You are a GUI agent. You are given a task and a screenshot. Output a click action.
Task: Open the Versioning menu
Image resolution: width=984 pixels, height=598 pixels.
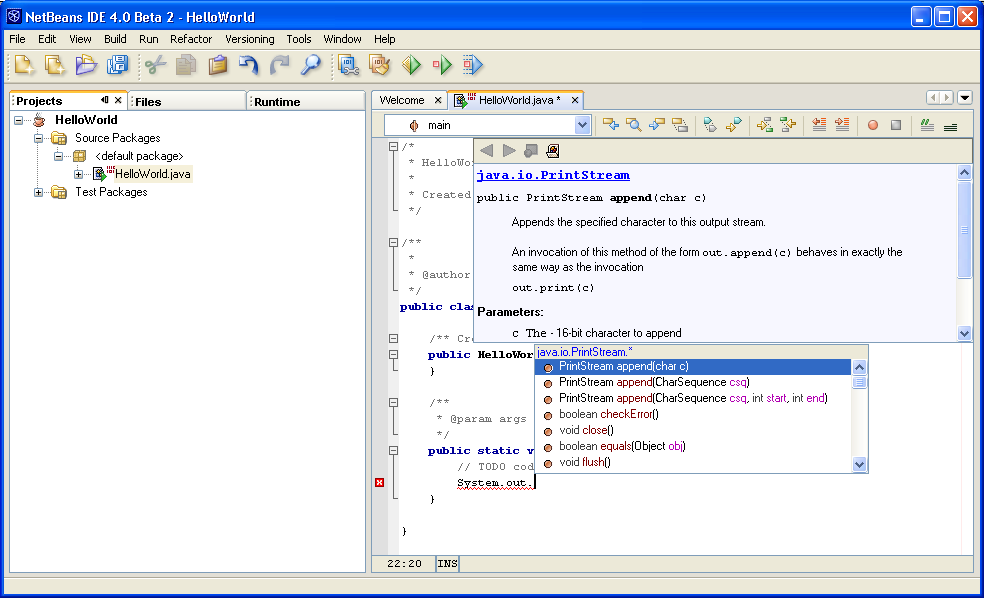click(x=250, y=39)
